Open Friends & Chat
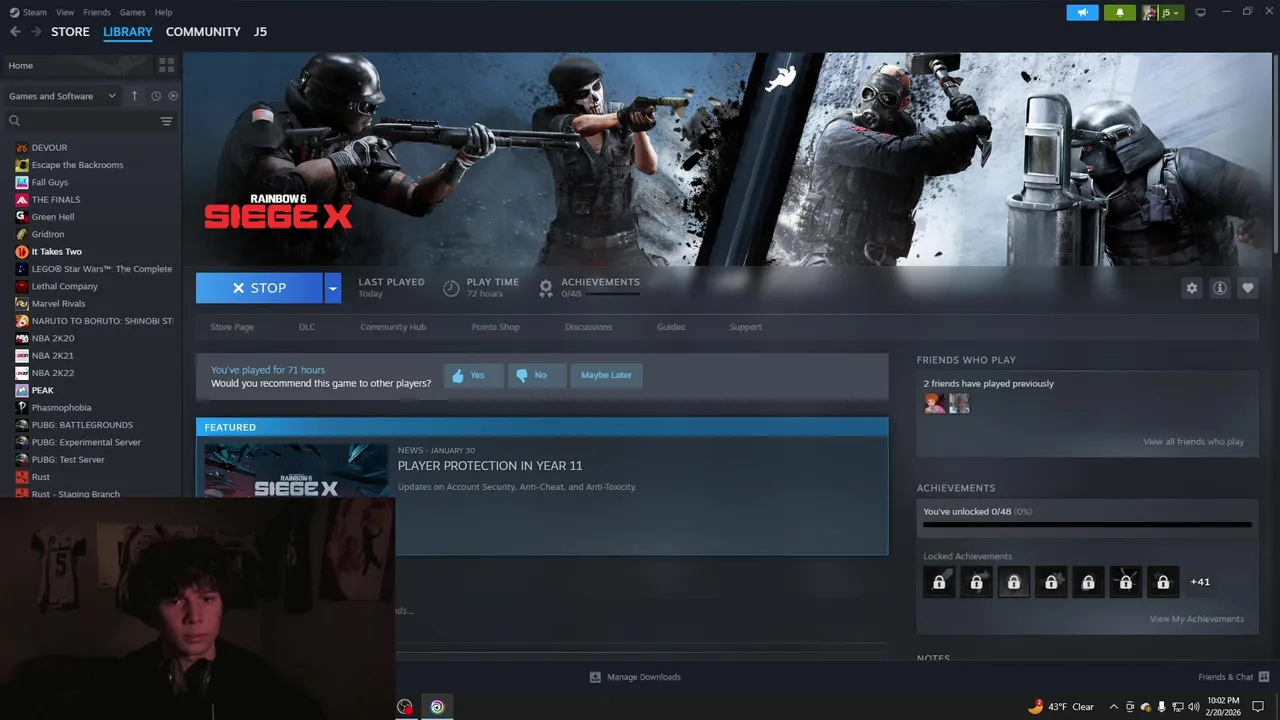 [x=1233, y=677]
